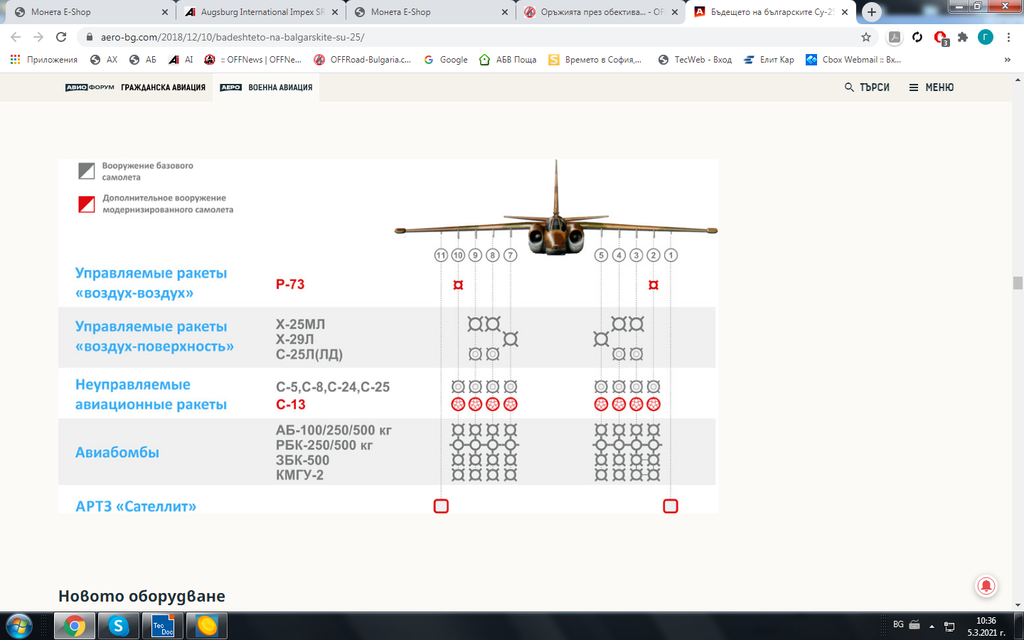The height and width of the screenshot is (640, 1024).
Task: Expand the hidden bookmarks chevron
Action: (1007, 59)
